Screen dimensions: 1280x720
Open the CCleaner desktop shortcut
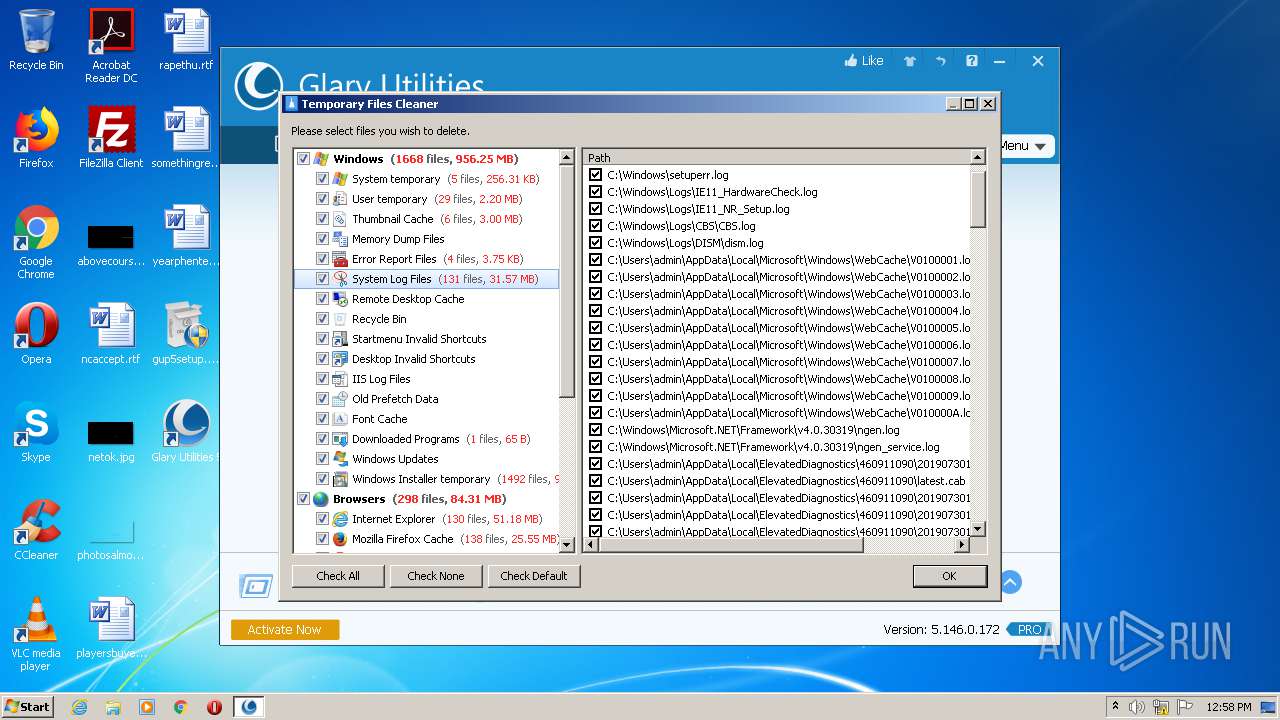(36, 530)
